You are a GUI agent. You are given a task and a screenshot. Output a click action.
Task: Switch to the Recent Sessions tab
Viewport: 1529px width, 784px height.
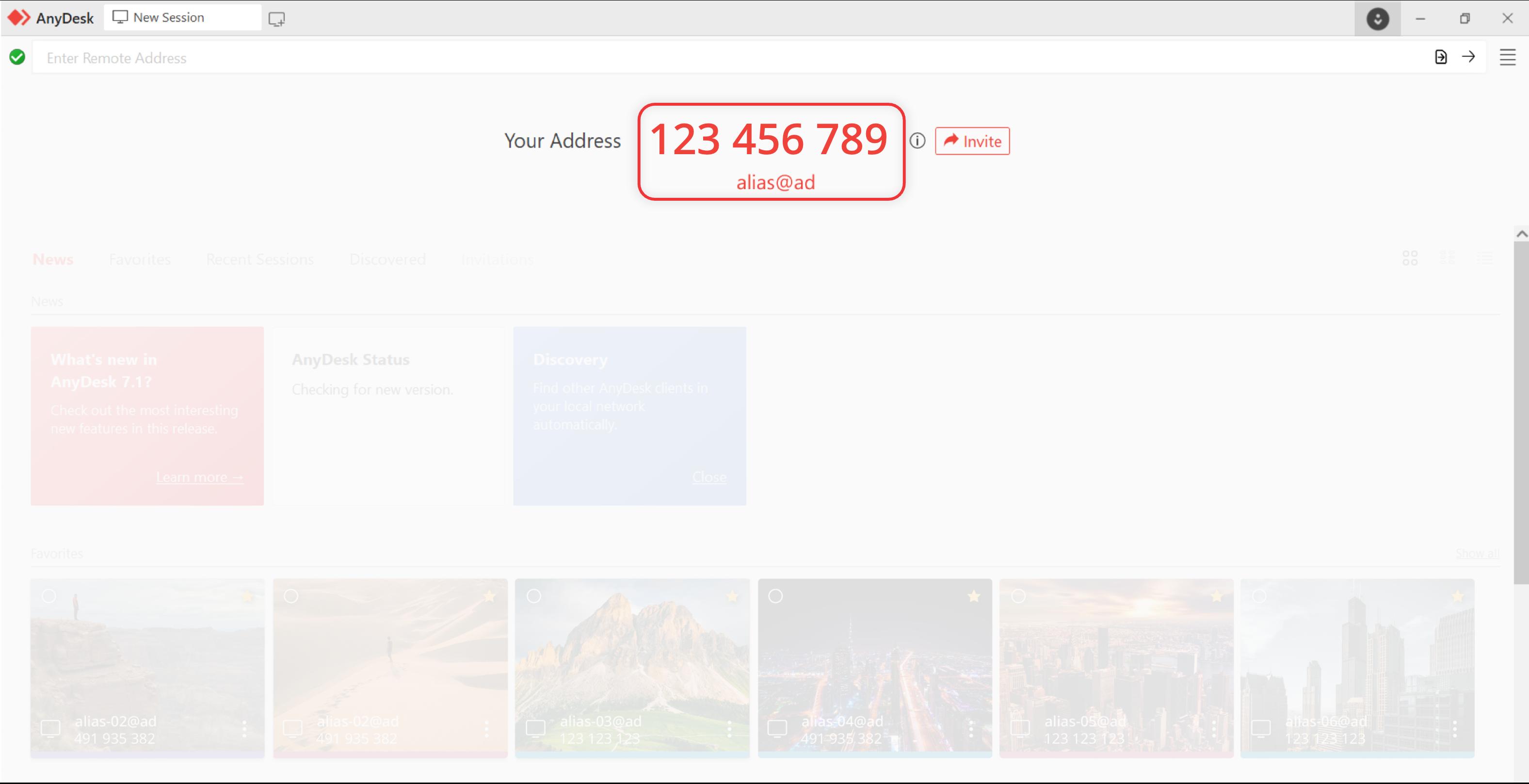(x=259, y=259)
